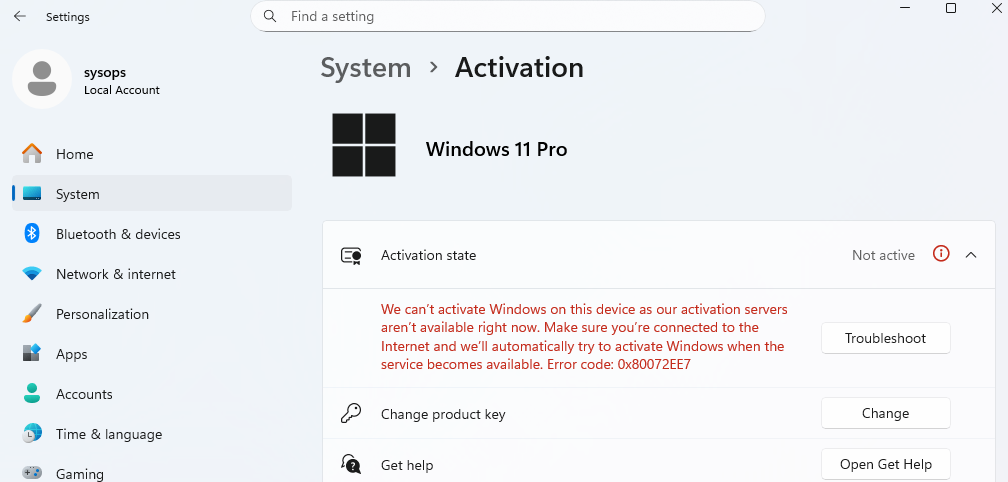Click the back arrow in Settings
The height and width of the screenshot is (482, 1008).
coord(20,17)
